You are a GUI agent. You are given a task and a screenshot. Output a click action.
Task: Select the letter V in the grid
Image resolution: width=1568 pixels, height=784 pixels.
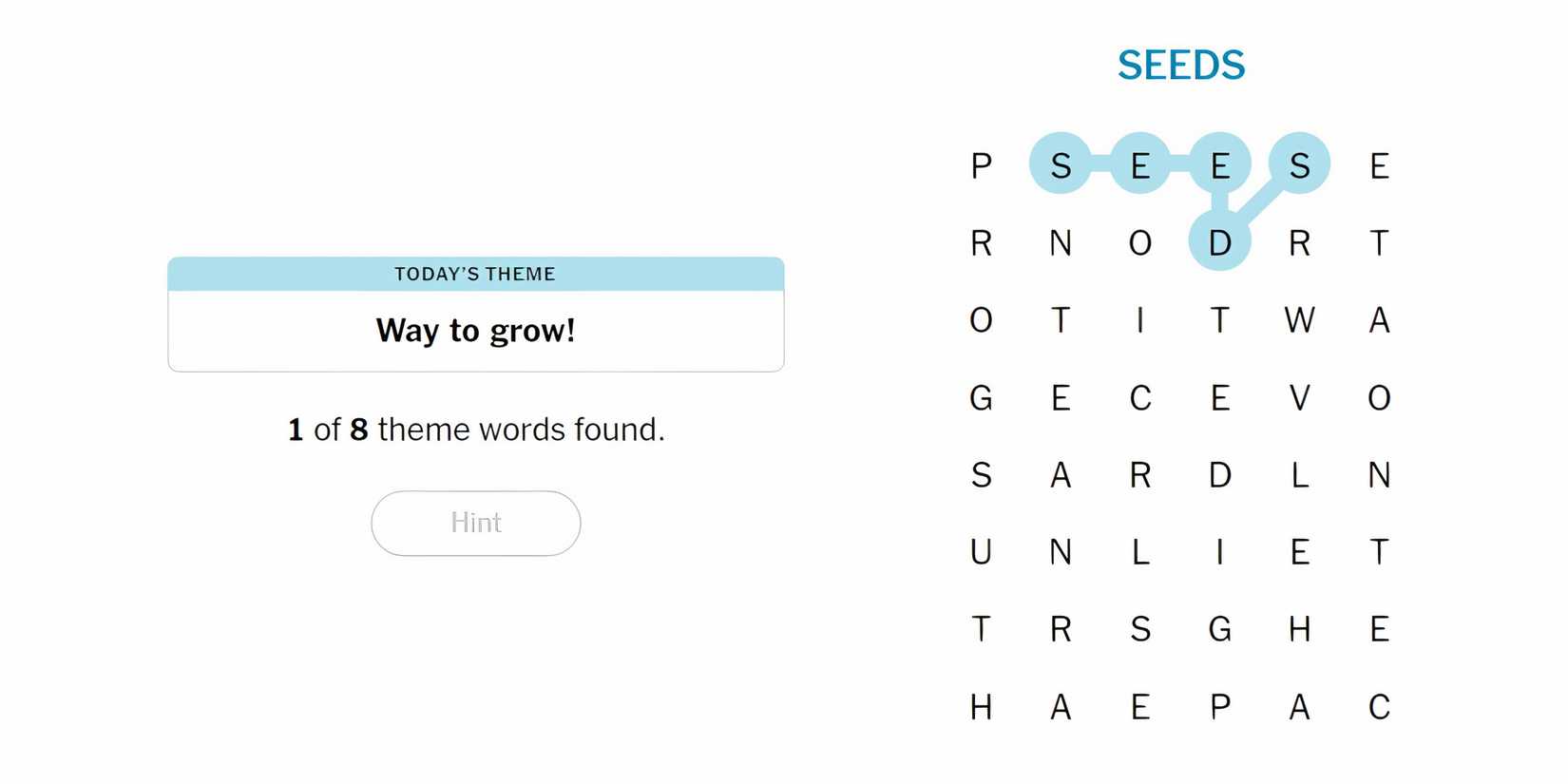pos(1299,397)
